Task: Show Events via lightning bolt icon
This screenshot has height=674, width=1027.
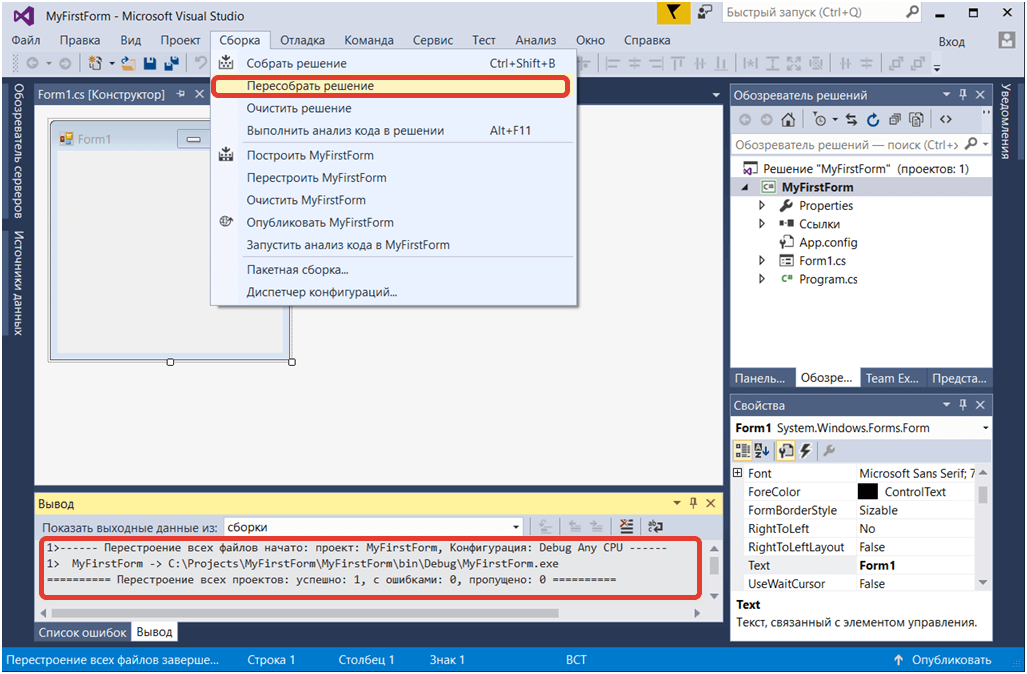Action: click(x=806, y=451)
